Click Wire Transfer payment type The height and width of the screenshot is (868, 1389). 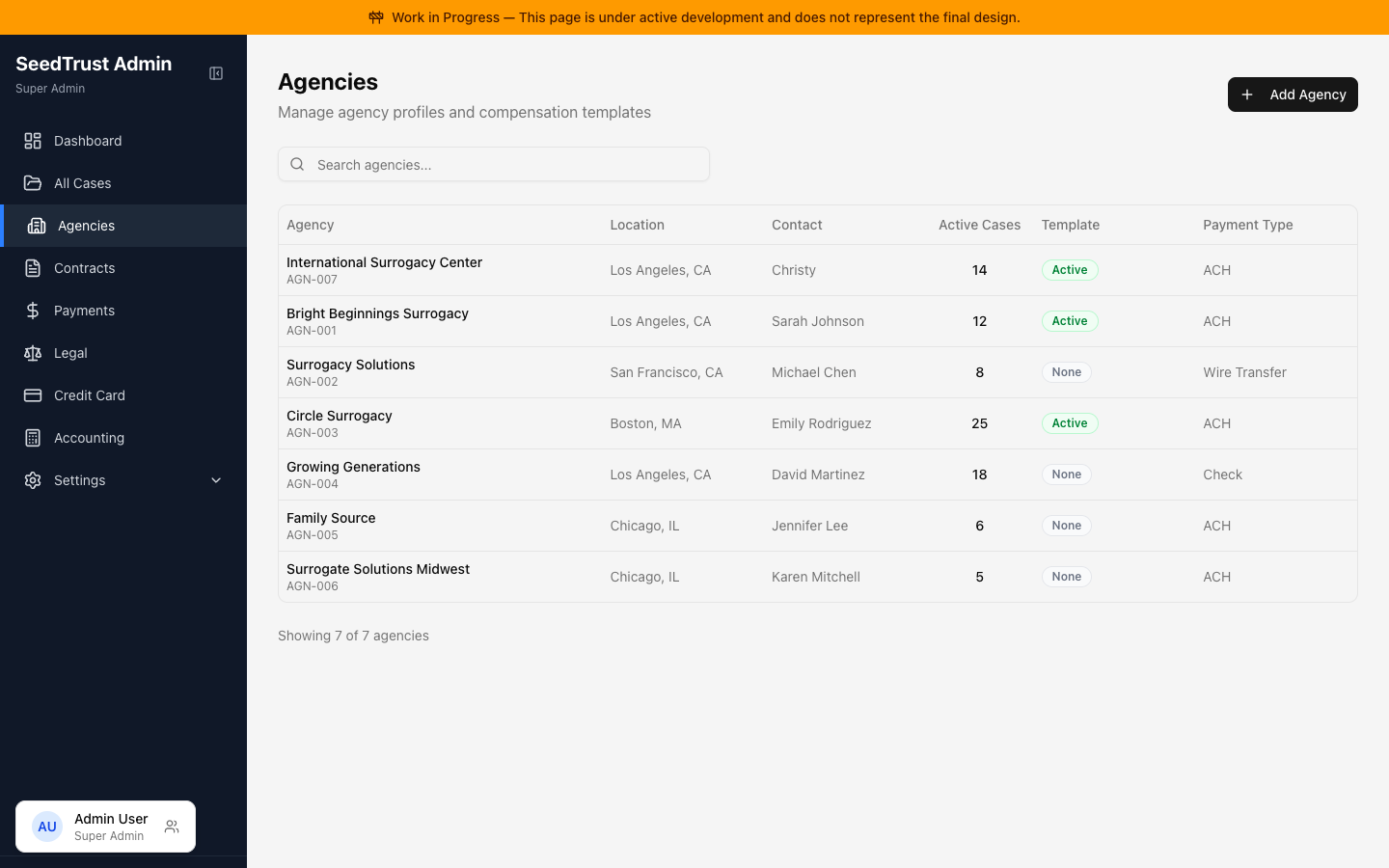point(1244,372)
